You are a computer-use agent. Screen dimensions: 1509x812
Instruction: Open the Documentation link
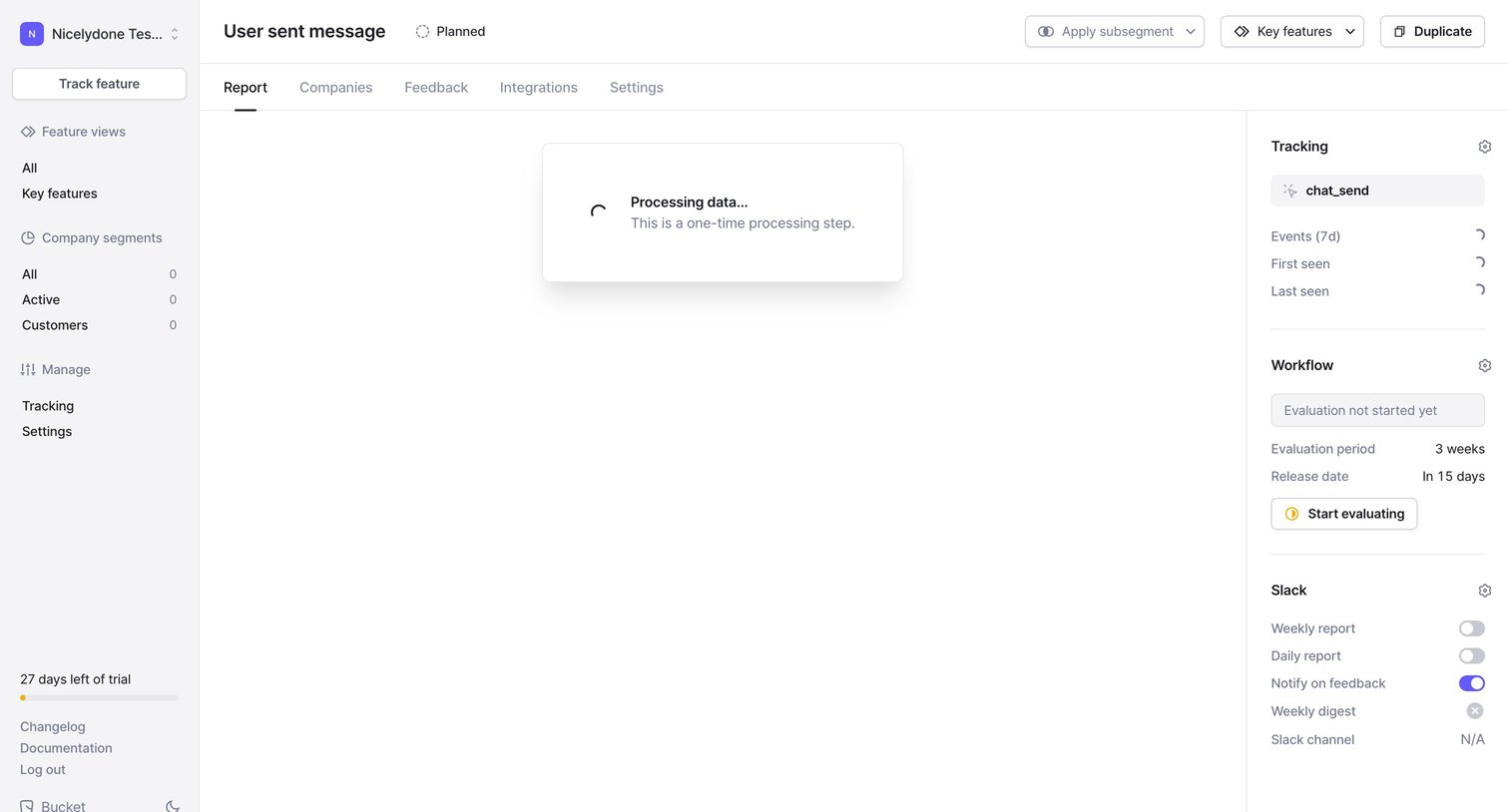pos(66,748)
